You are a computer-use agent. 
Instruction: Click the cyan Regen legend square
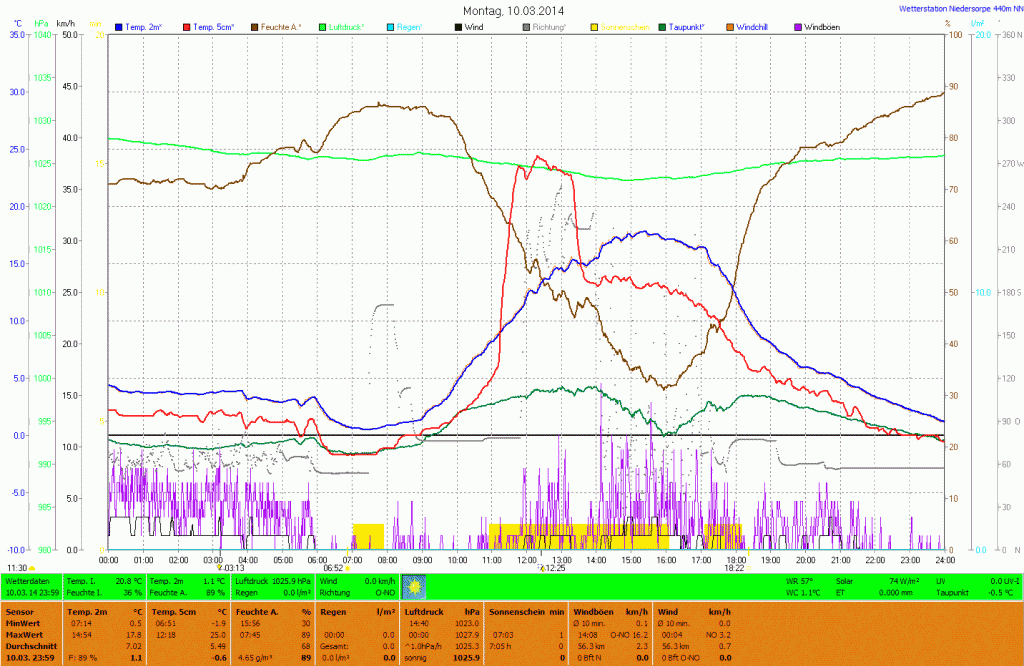391,27
